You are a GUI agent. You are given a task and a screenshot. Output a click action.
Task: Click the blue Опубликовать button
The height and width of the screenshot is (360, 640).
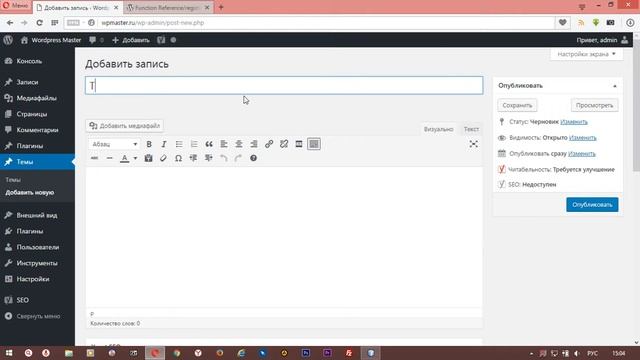[x=592, y=204]
